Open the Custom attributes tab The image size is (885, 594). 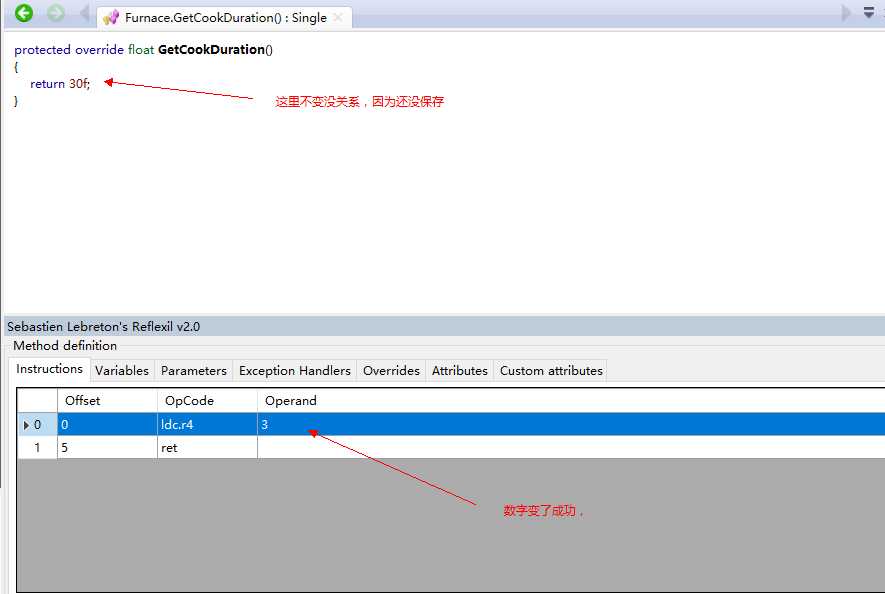551,370
